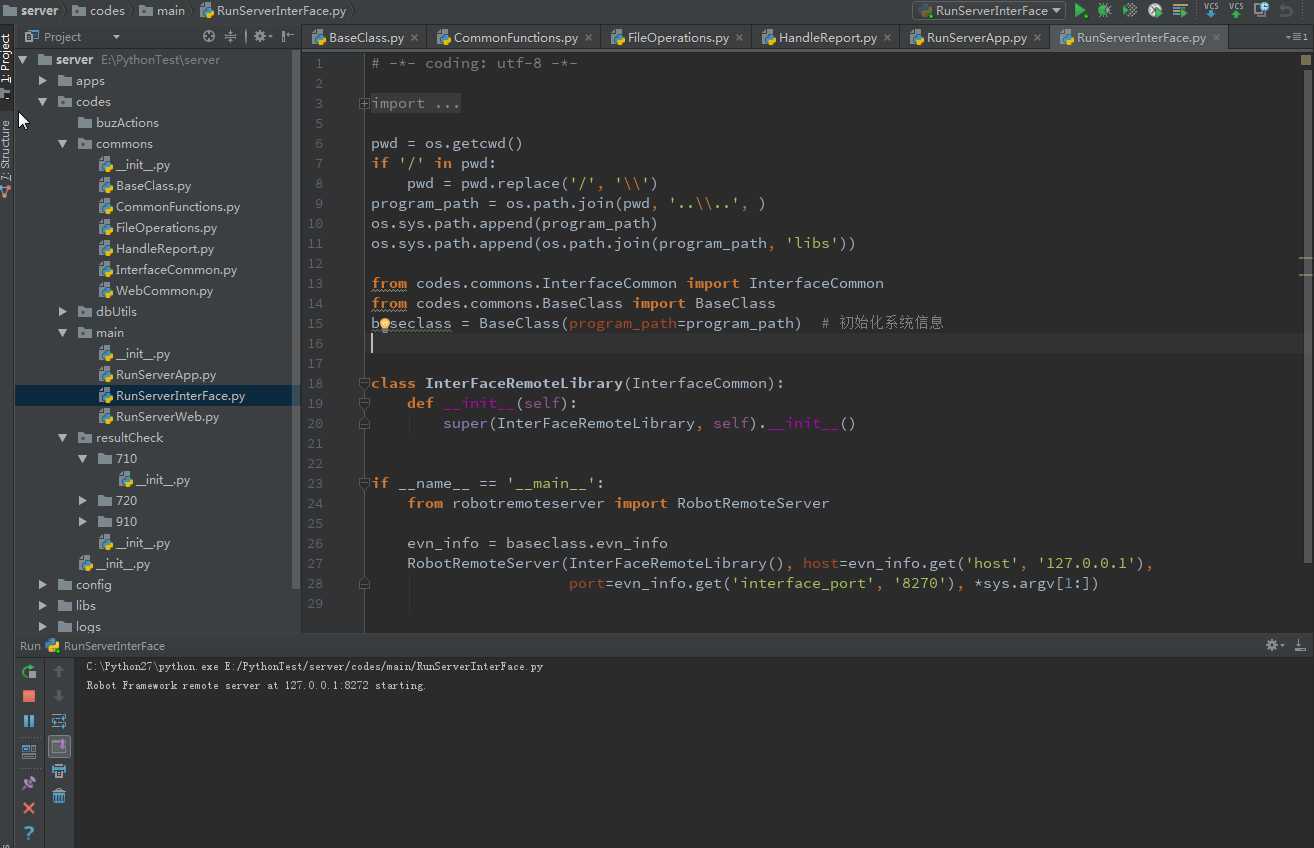Viewport: 1314px width, 848px height.
Task: Collapse the resultCheck folder
Action: pyautogui.click(x=63, y=438)
